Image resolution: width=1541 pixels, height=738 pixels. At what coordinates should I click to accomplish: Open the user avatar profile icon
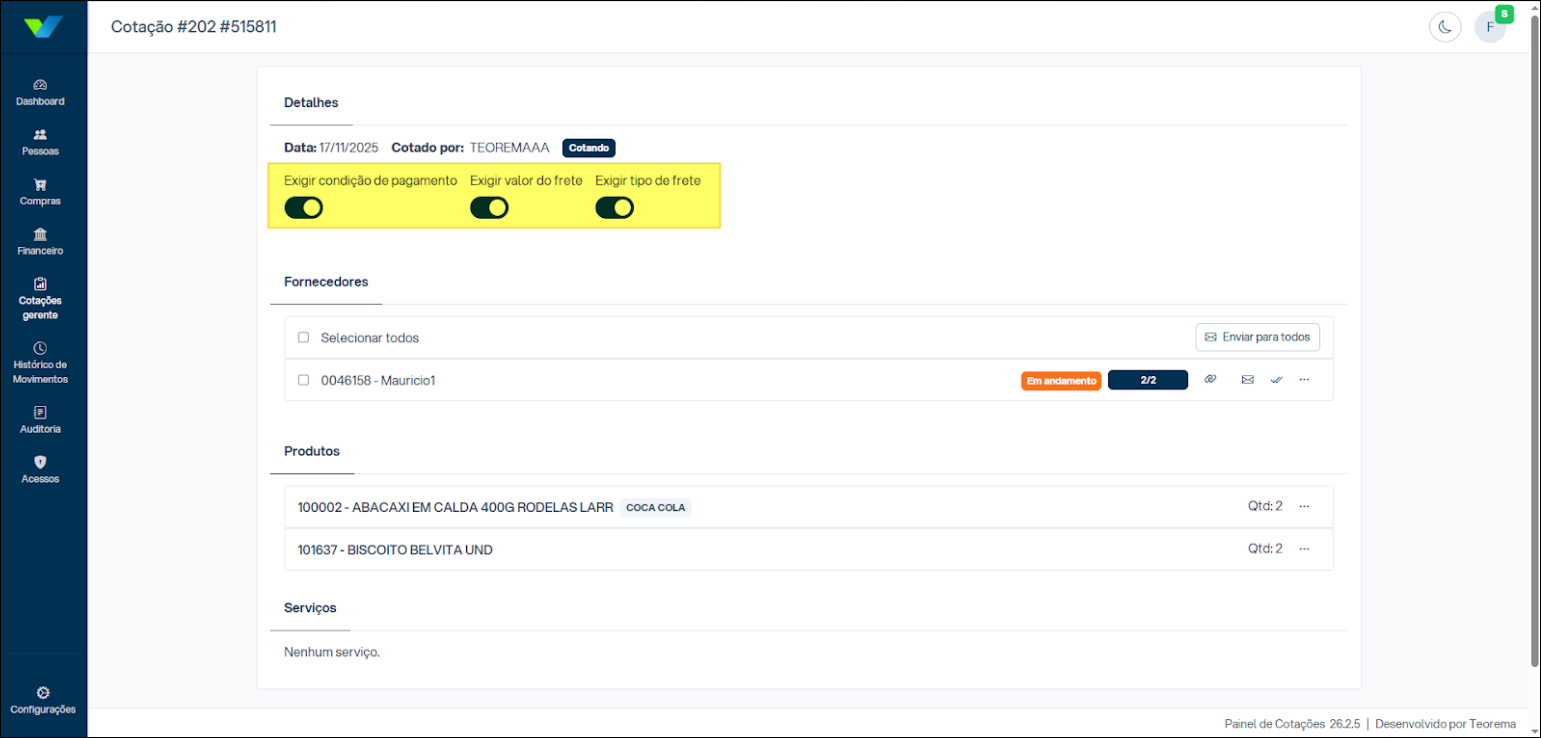(x=1489, y=27)
